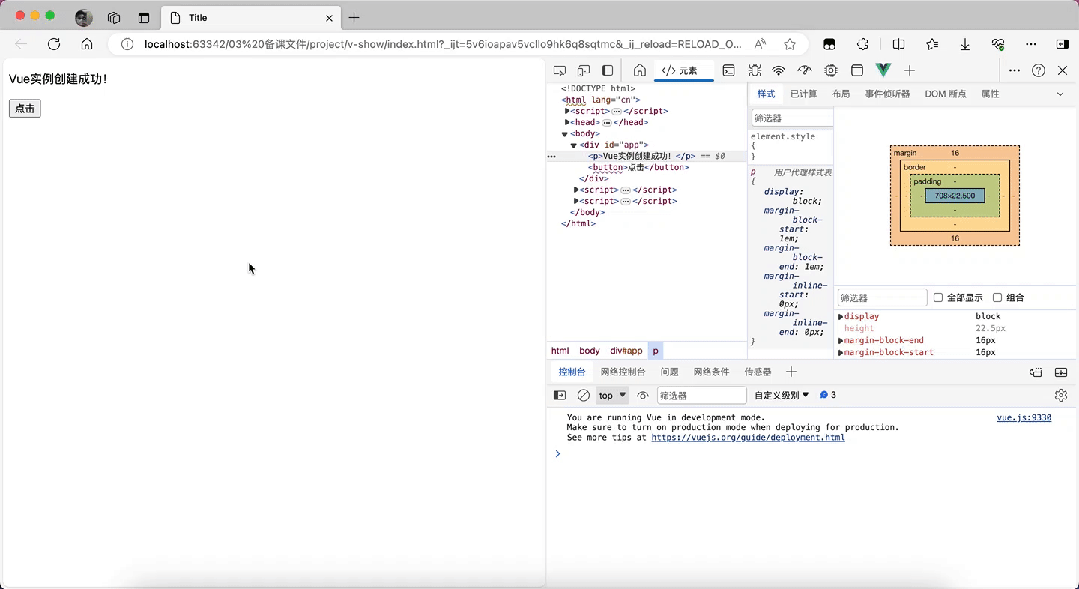Open the vue.js:9330 source link

click(1023, 418)
